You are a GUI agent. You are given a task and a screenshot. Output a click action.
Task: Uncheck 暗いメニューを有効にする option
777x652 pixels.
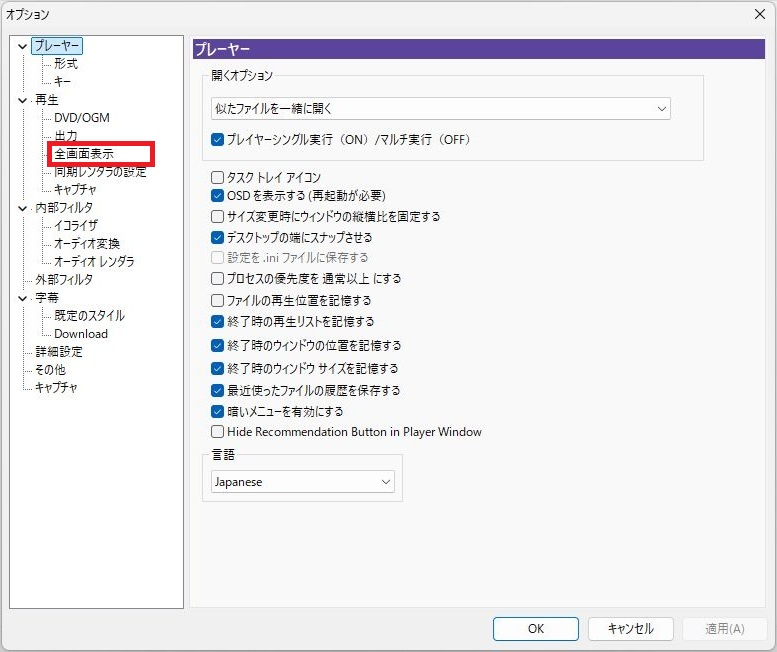218,411
